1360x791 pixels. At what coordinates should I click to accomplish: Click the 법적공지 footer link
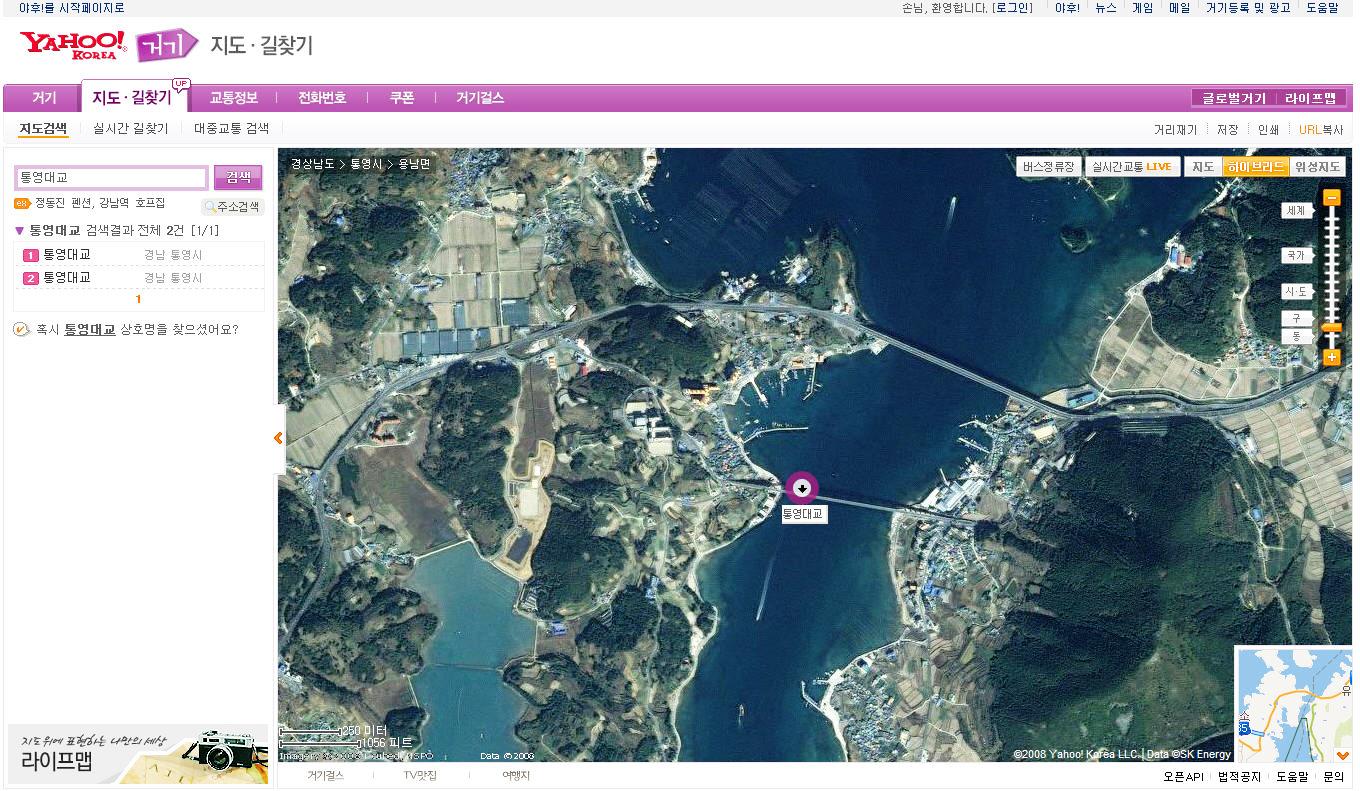1239,777
